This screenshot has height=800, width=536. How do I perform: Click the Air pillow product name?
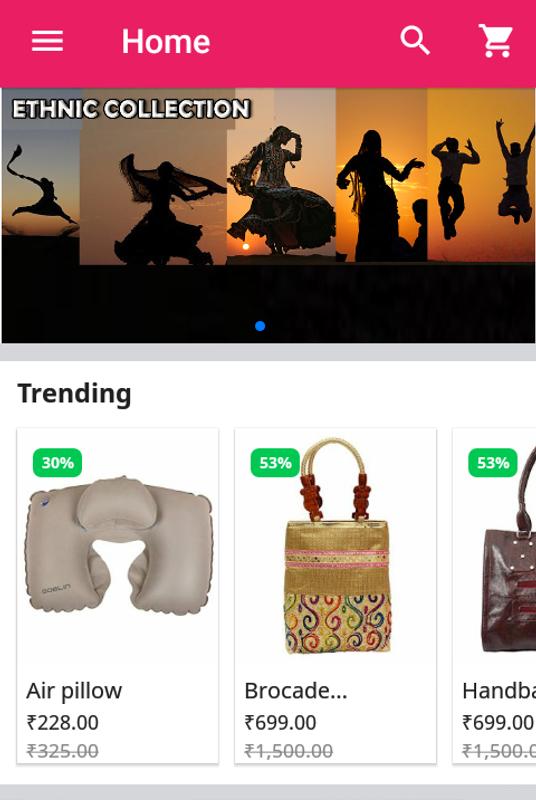tap(74, 691)
